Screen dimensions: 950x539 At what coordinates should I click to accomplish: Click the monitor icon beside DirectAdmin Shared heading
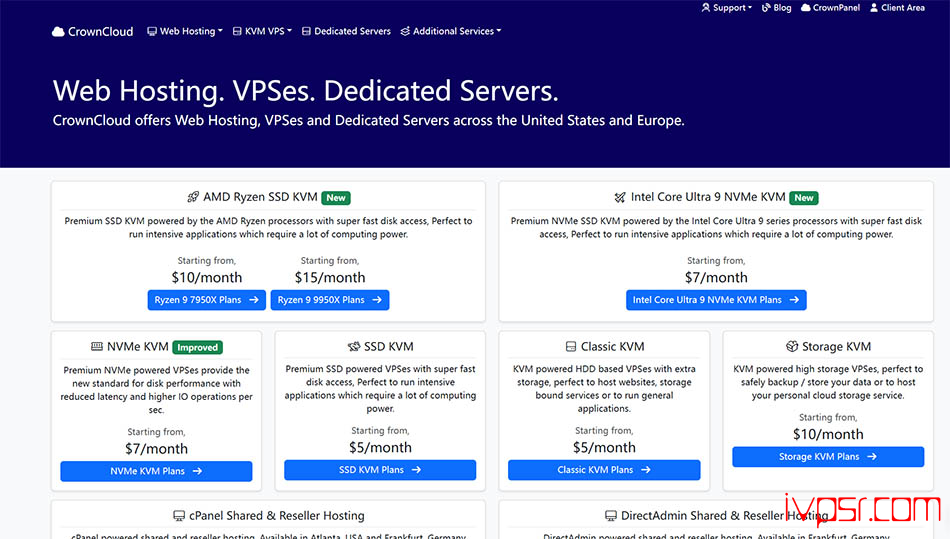(x=611, y=515)
